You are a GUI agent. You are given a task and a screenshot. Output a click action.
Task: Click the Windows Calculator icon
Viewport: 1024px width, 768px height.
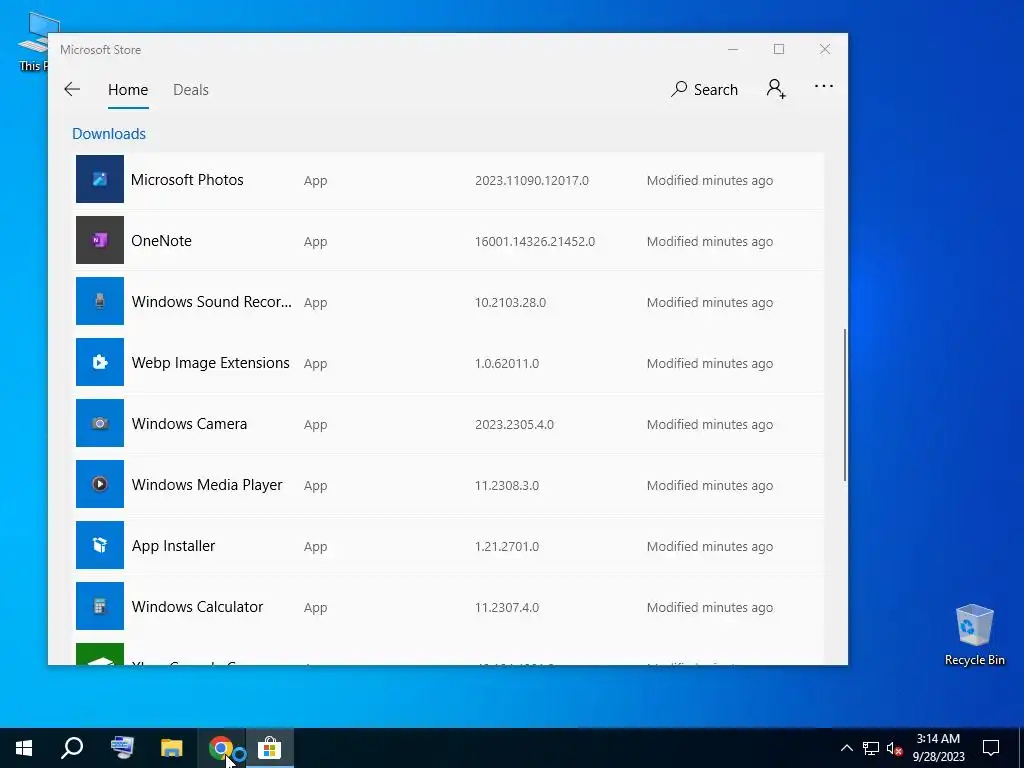click(100, 606)
